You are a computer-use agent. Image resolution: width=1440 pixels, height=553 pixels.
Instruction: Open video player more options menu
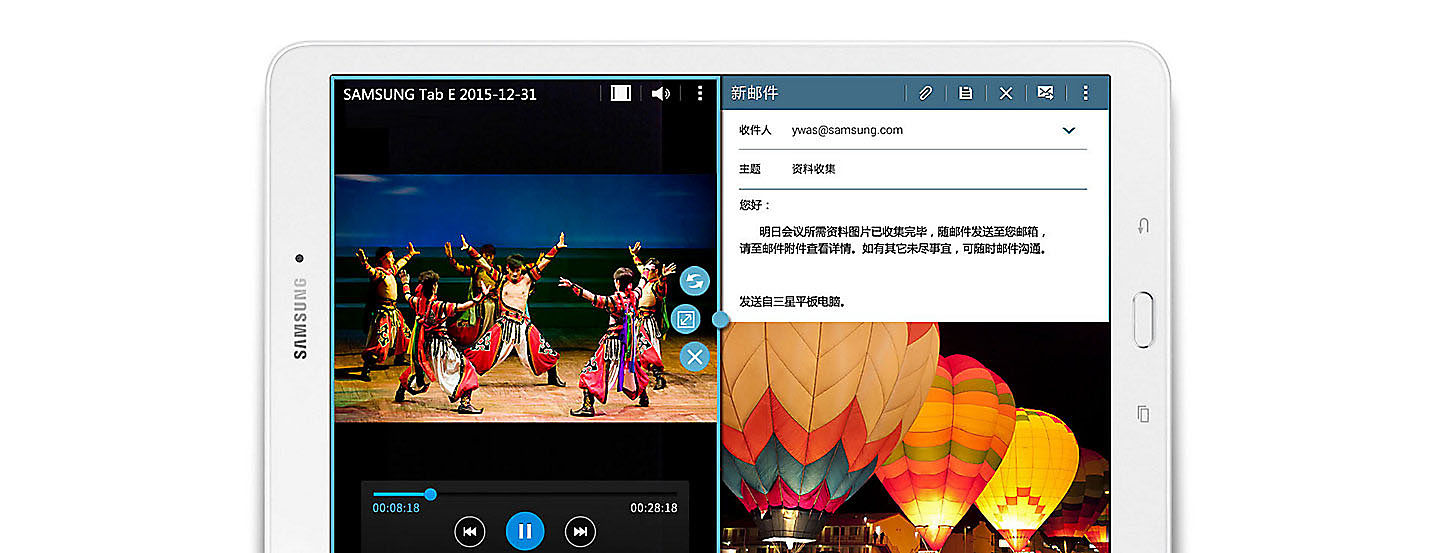699,93
